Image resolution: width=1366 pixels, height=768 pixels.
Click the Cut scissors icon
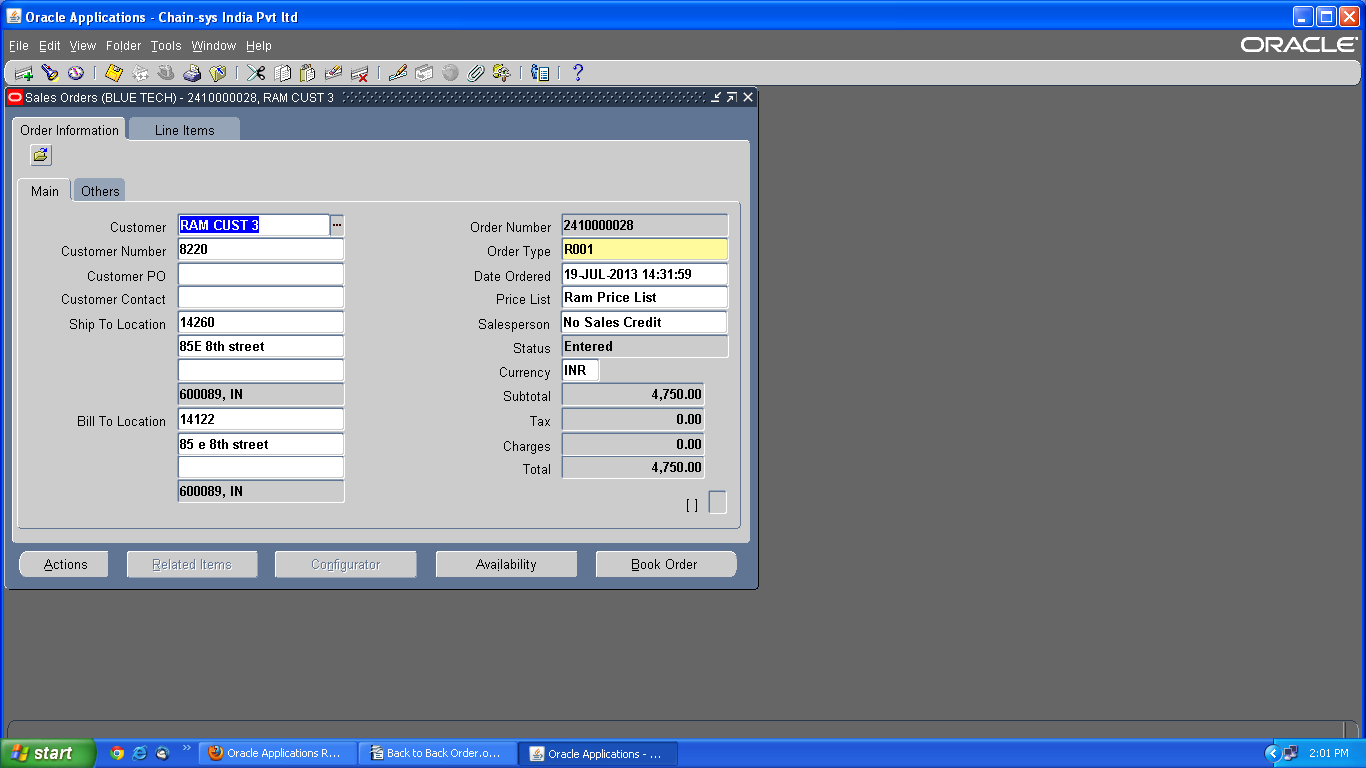tap(256, 73)
